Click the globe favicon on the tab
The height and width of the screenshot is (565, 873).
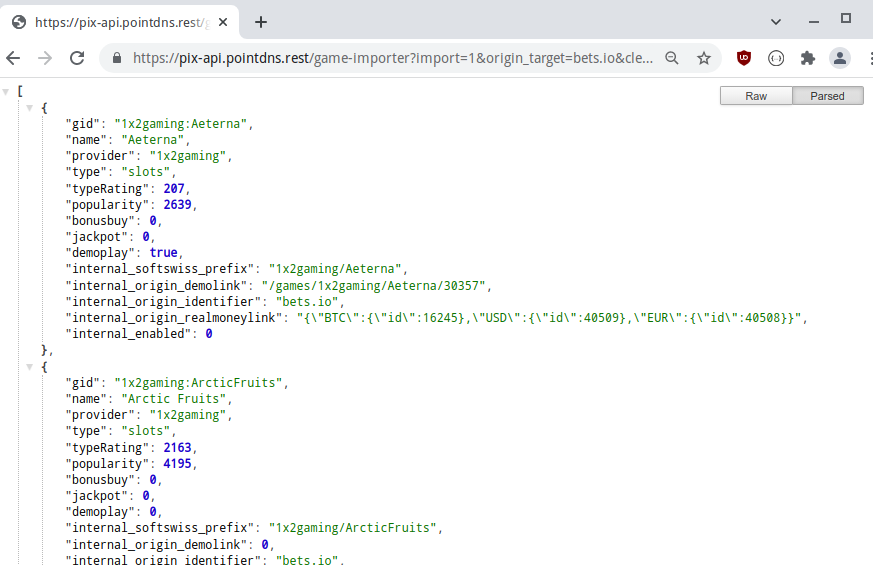[19, 22]
